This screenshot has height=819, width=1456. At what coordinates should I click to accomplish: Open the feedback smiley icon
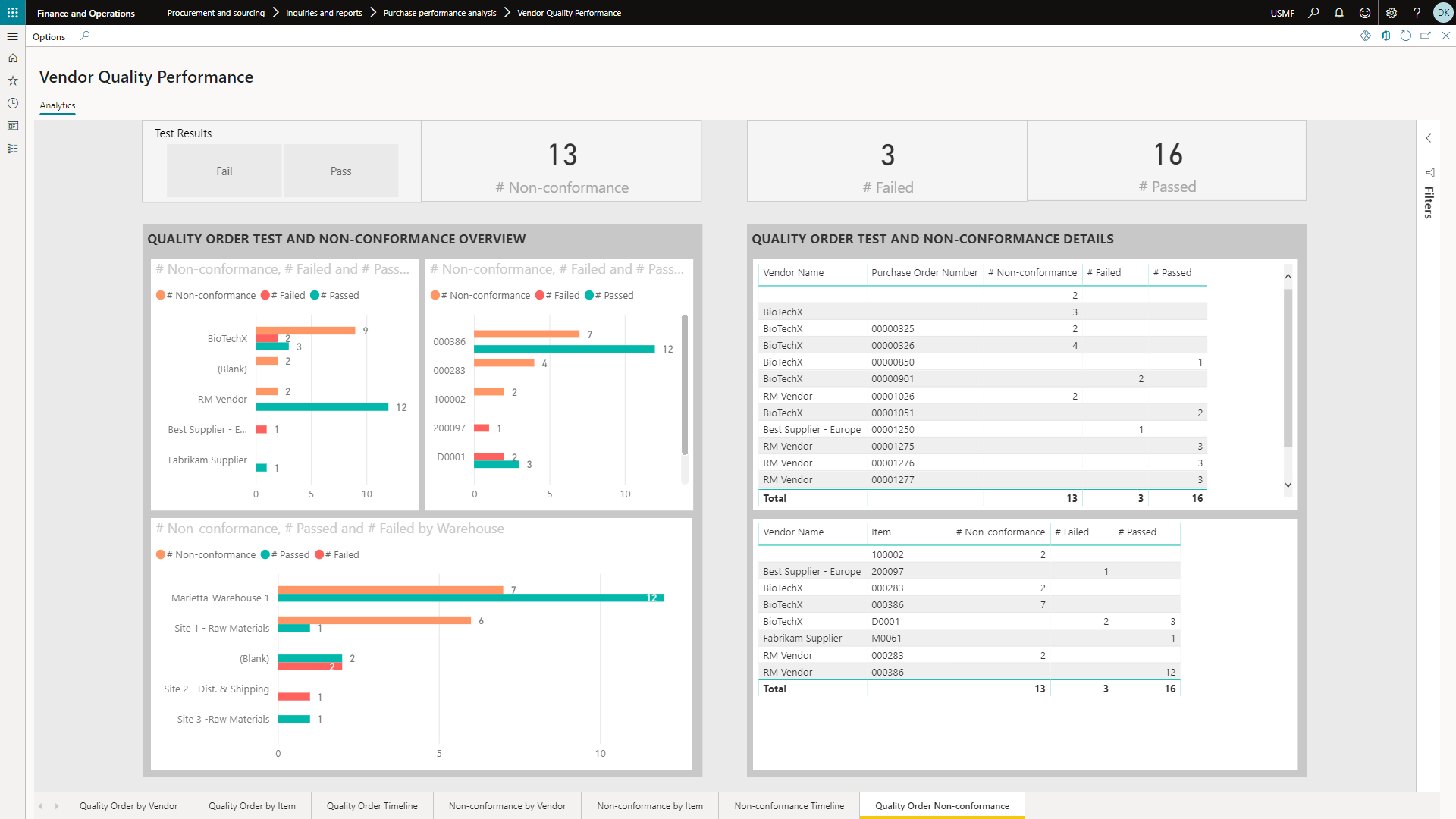(x=1365, y=13)
